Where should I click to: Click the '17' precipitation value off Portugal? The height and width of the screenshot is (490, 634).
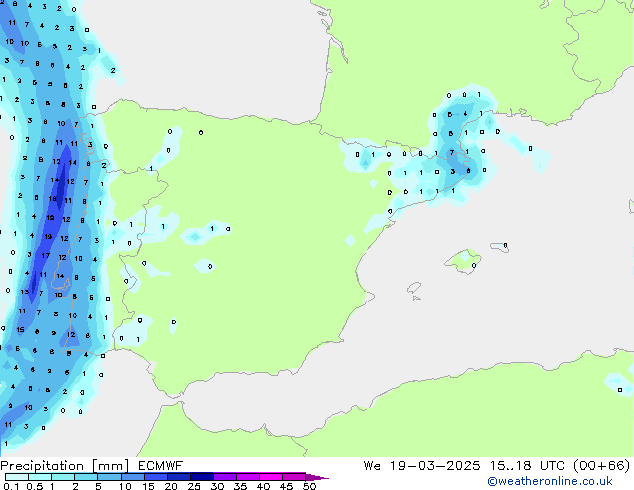point(46,256)
